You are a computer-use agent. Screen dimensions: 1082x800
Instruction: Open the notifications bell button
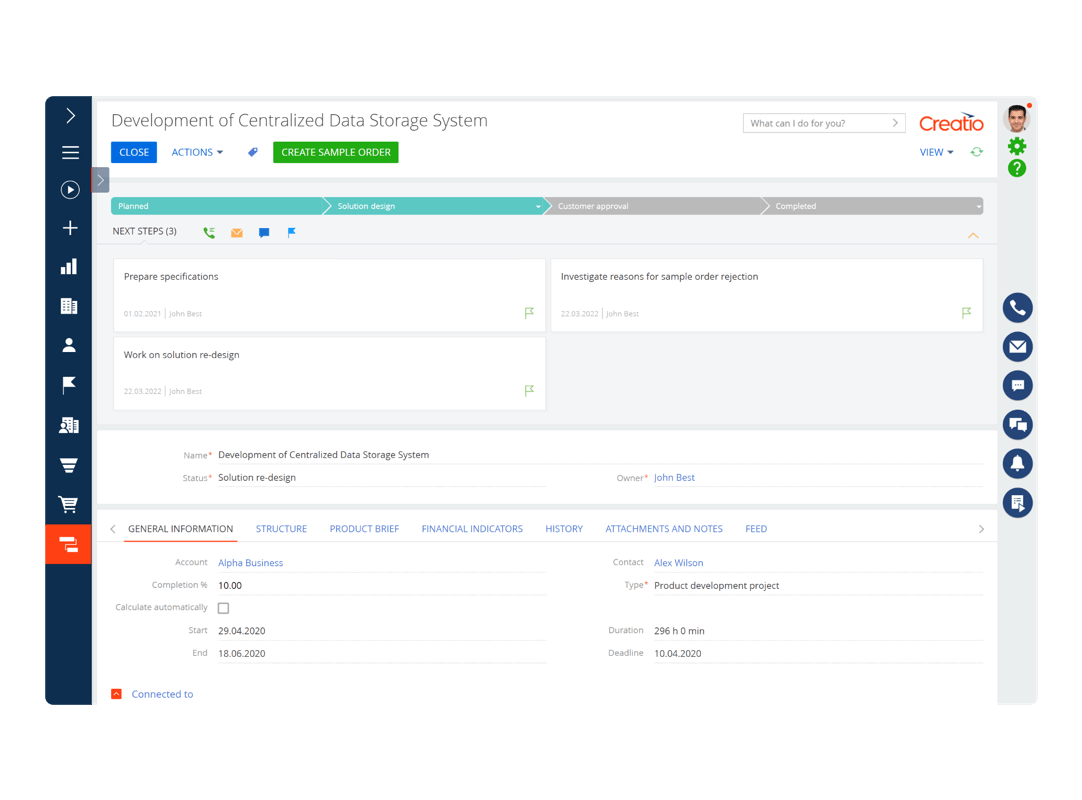1017,463
